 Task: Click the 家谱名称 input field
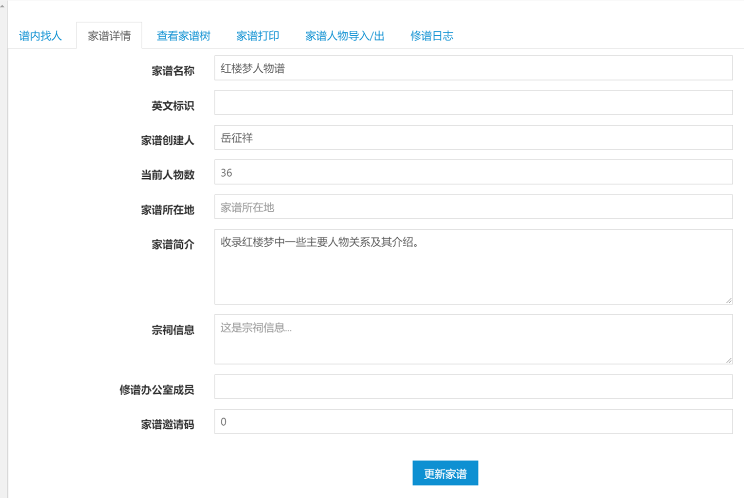(x=473, y=68)
